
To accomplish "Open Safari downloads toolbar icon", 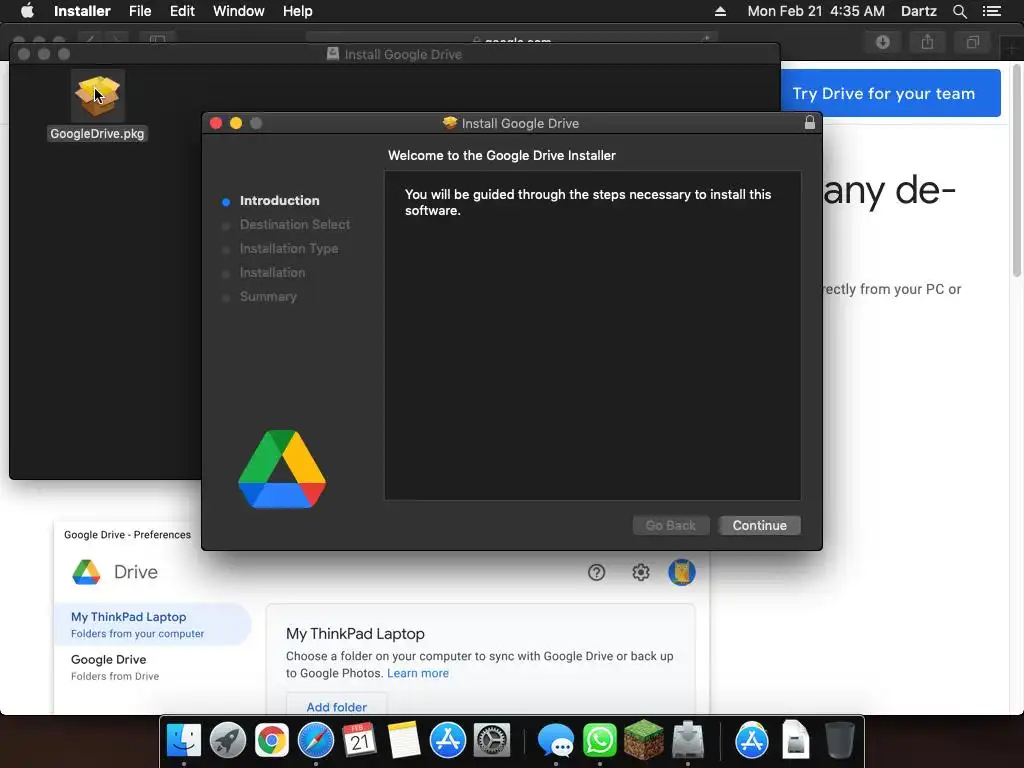I will coord(883,42).
